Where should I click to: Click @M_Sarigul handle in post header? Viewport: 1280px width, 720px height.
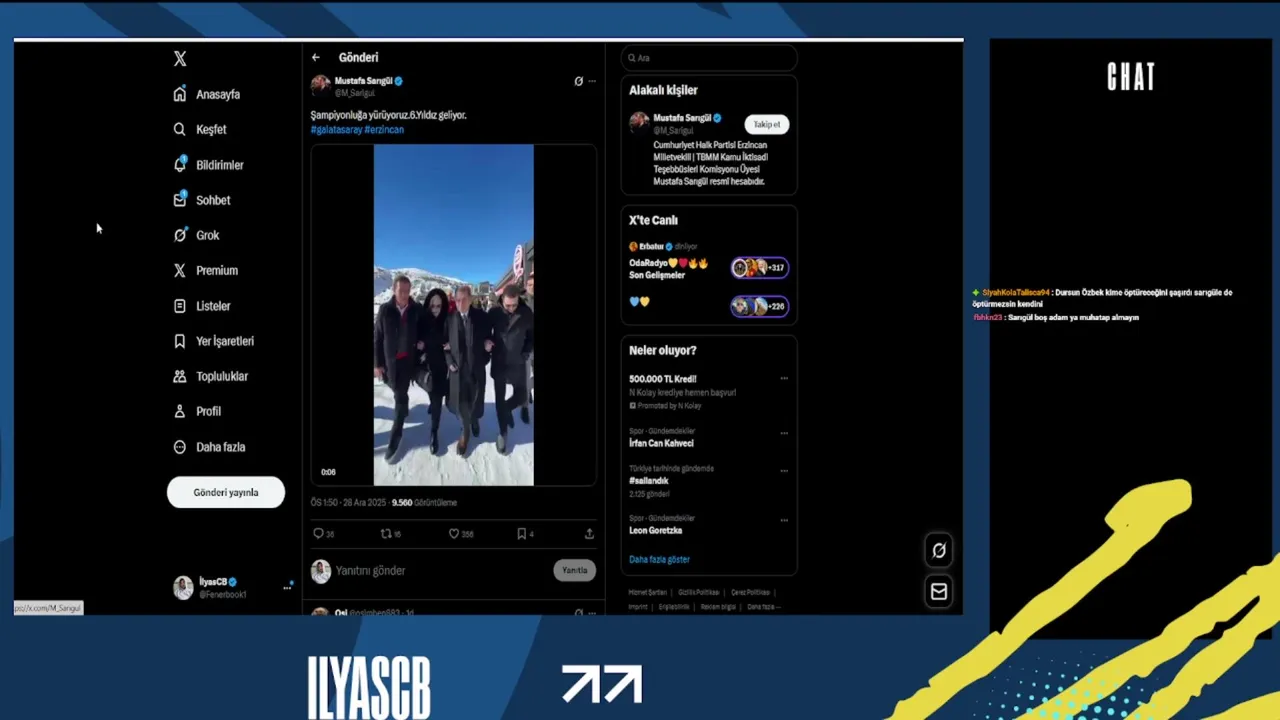[x=353, y=92]
